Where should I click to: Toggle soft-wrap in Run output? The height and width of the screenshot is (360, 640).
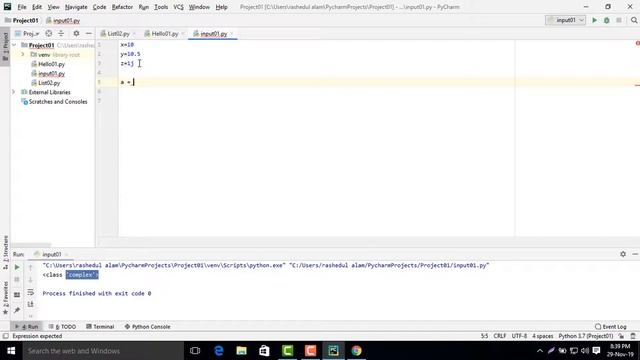[30, 292]
